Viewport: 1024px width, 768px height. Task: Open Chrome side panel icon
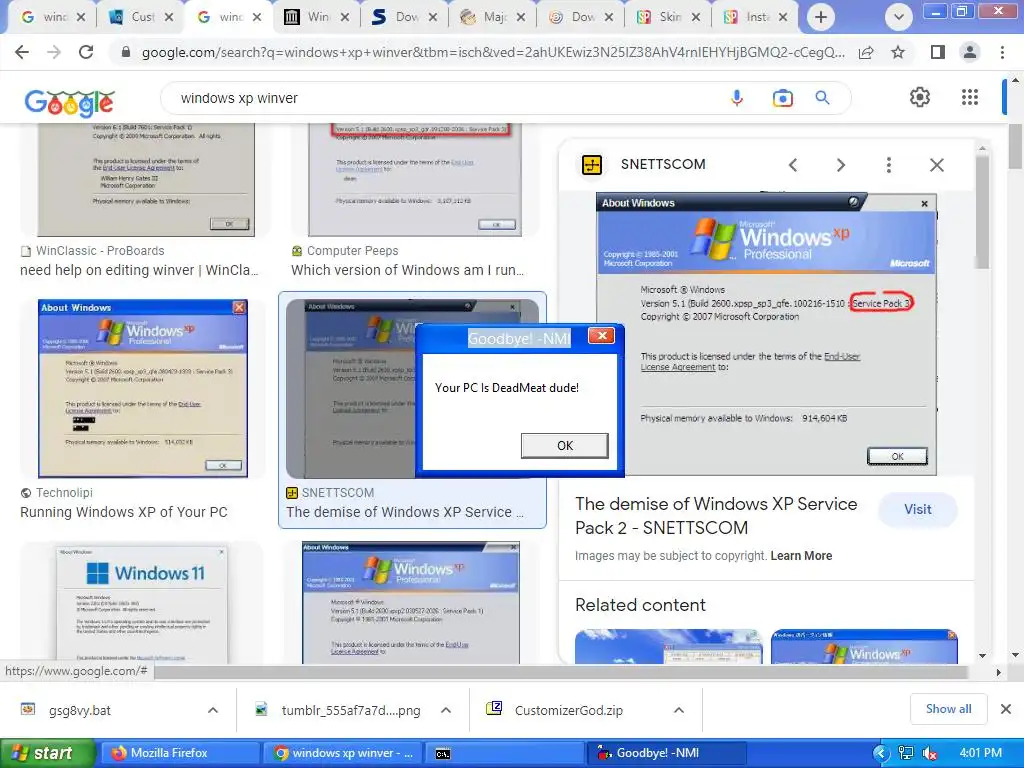point(938,52)
